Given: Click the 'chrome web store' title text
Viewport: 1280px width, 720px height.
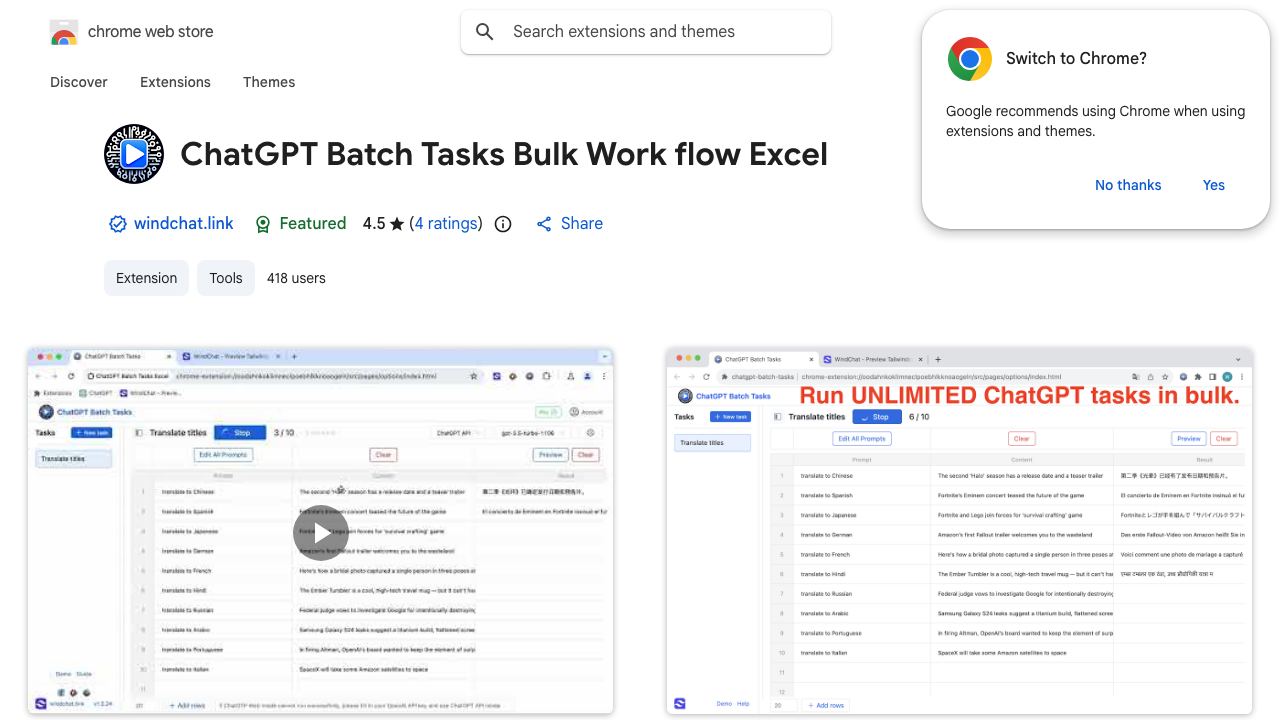Looking at the screenshot, I should (x=151, y=32).
